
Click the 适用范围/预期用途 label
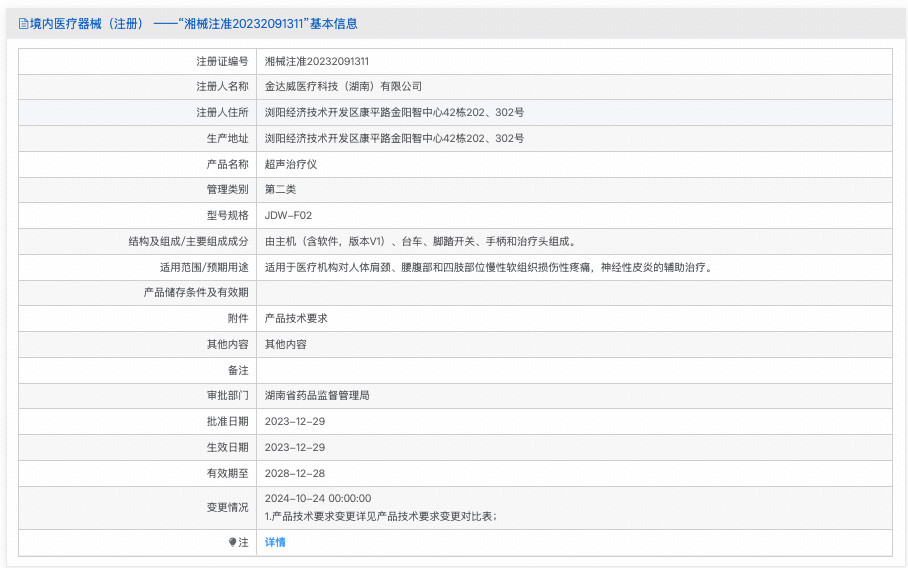[x=204, y=267]
